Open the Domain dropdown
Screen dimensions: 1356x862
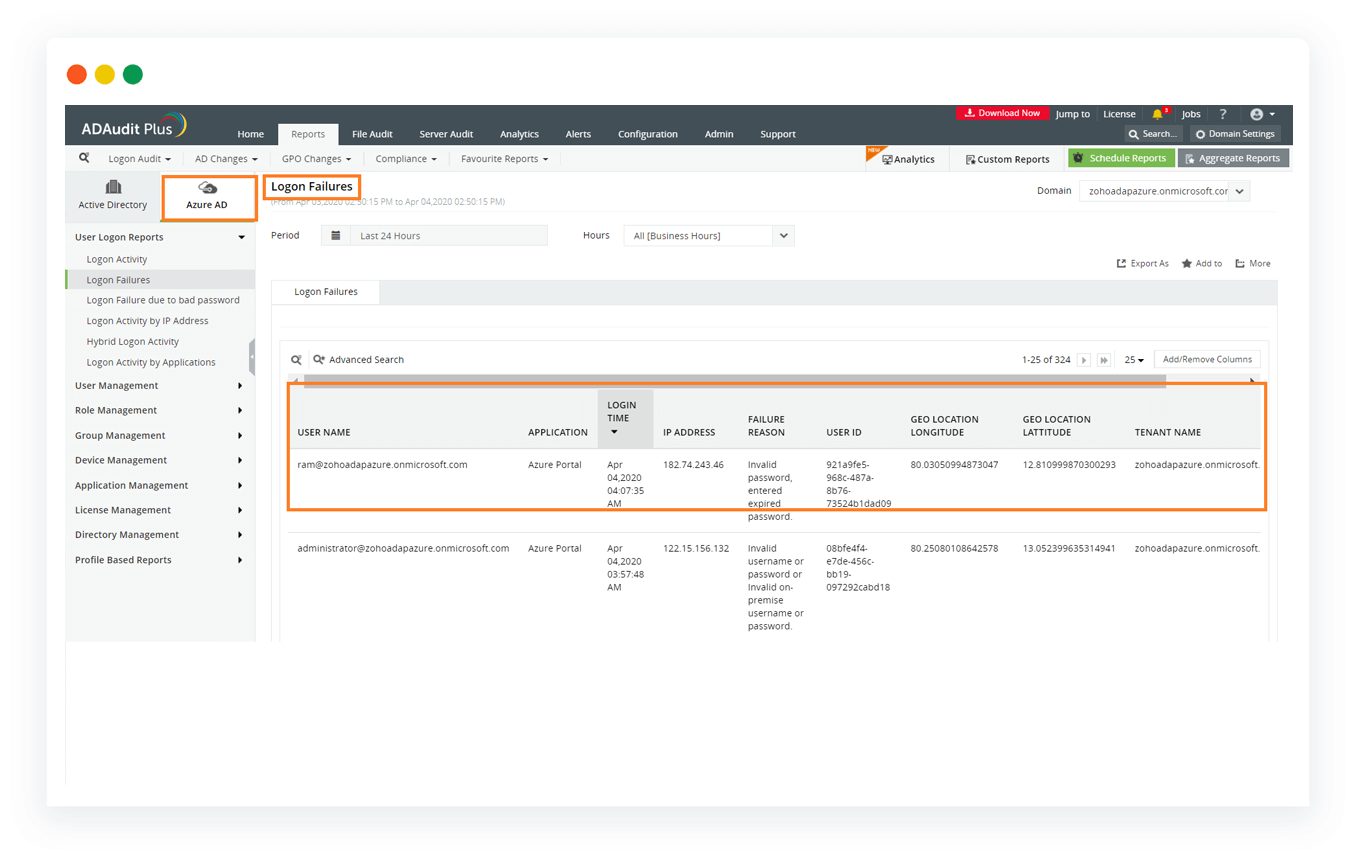[x=1164, y=191]
